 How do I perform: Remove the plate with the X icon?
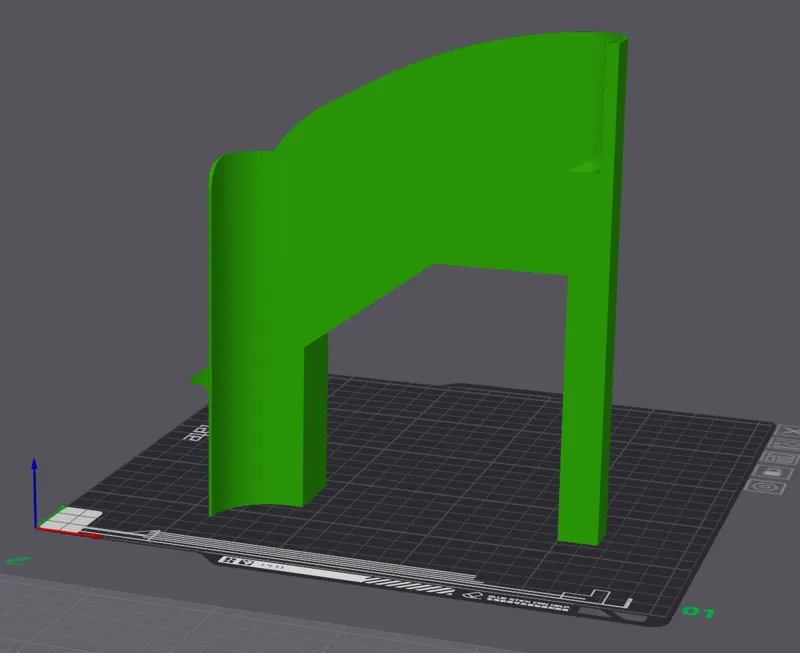[790, 431]
